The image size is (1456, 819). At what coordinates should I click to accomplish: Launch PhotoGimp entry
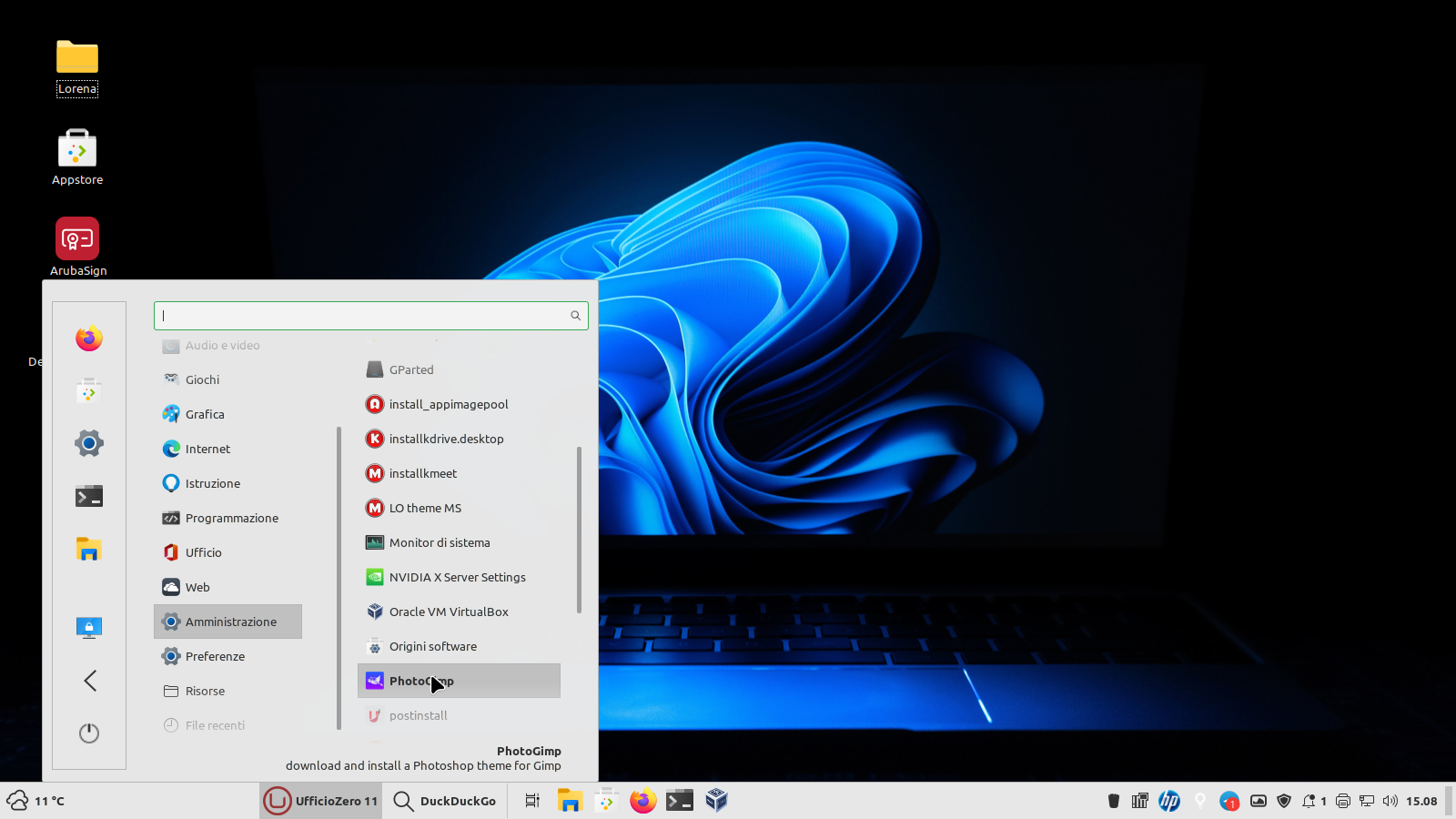[459, 681]
